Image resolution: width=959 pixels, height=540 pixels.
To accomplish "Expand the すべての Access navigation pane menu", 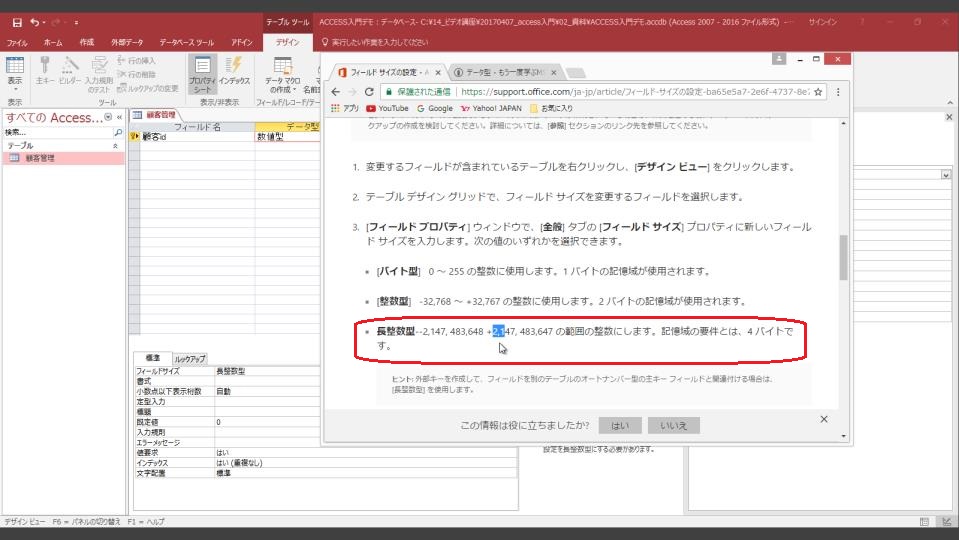I will pos(109,118).
